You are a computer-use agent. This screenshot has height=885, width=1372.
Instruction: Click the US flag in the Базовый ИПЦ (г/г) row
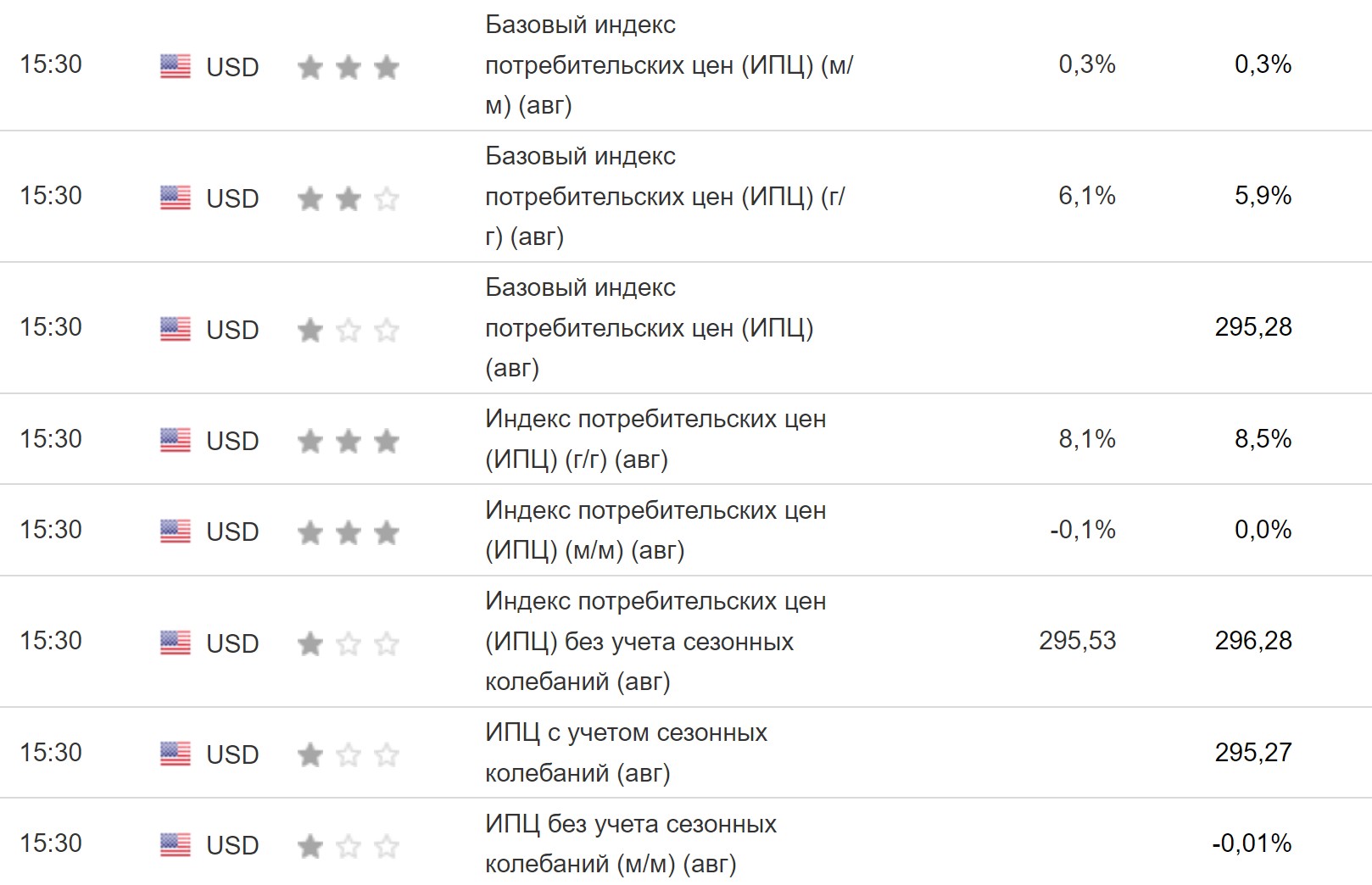(x=175, y=198)
